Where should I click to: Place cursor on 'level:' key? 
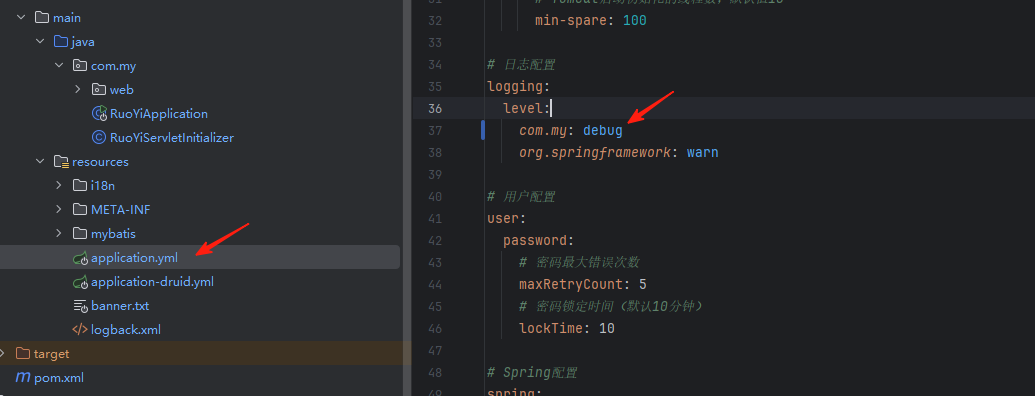526,108
